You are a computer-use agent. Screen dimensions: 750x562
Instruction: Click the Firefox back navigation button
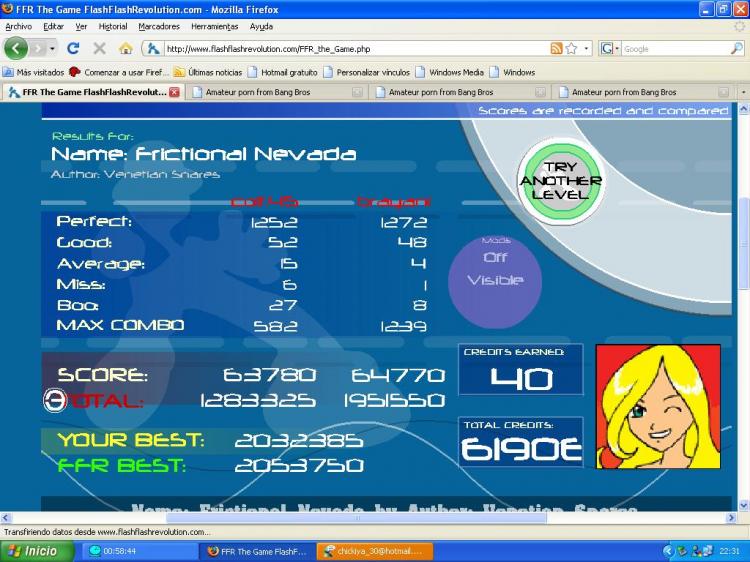[x=17, y=48]
